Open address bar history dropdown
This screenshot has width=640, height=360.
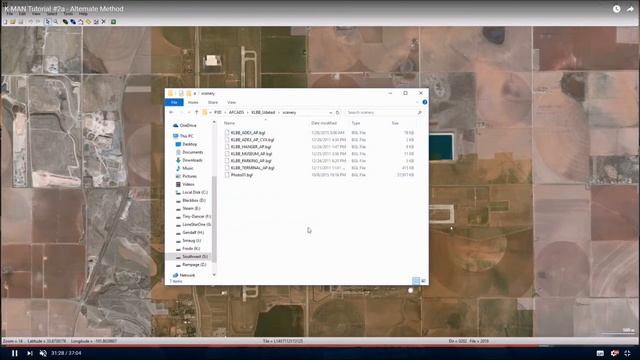click(330, 112)
